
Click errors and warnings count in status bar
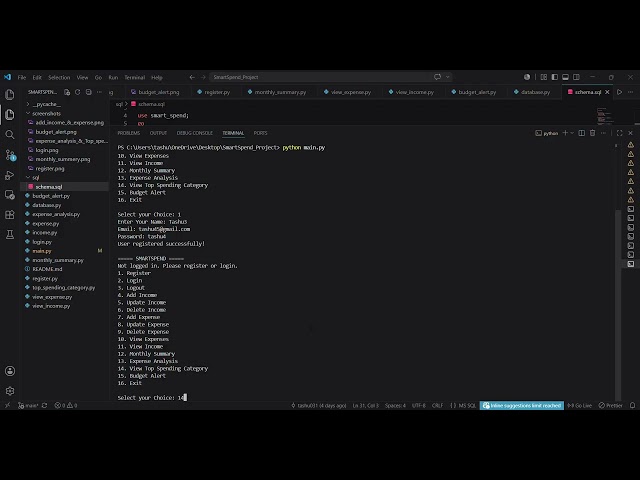tap(66, 405)
